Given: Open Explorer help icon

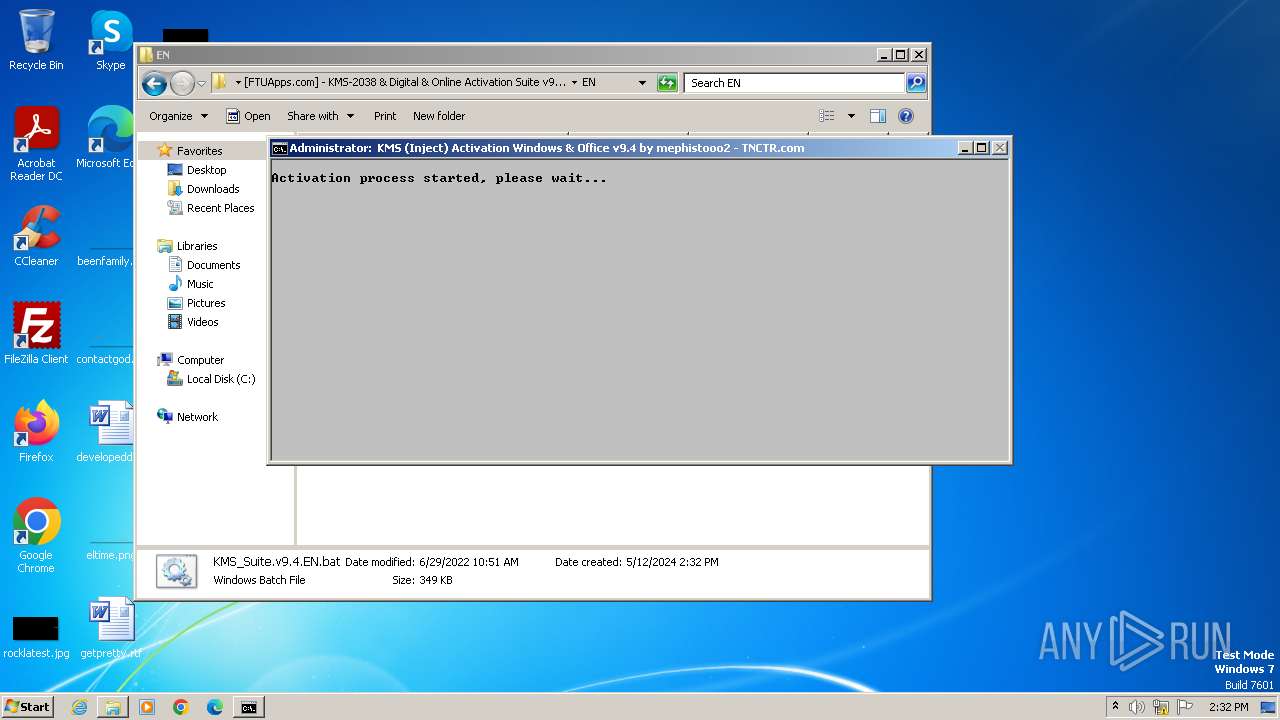Looking at the screenshot, I should click(x=906, y=116).
